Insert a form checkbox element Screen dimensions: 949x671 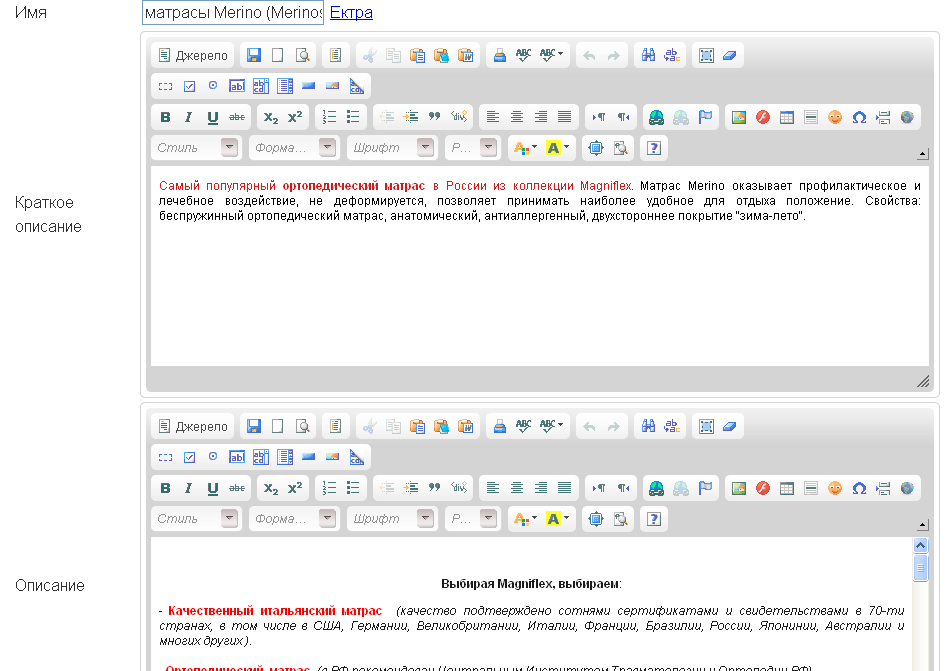coord(189,85)
